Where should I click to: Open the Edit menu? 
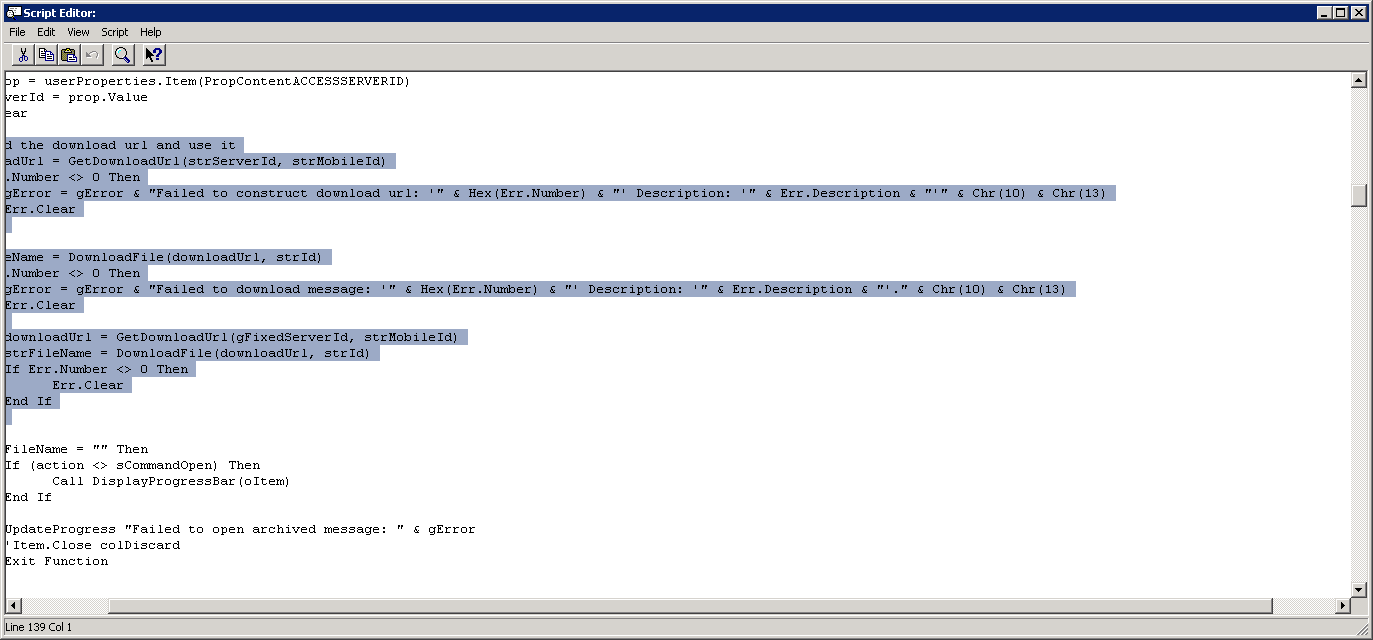[x=46, y=32]
